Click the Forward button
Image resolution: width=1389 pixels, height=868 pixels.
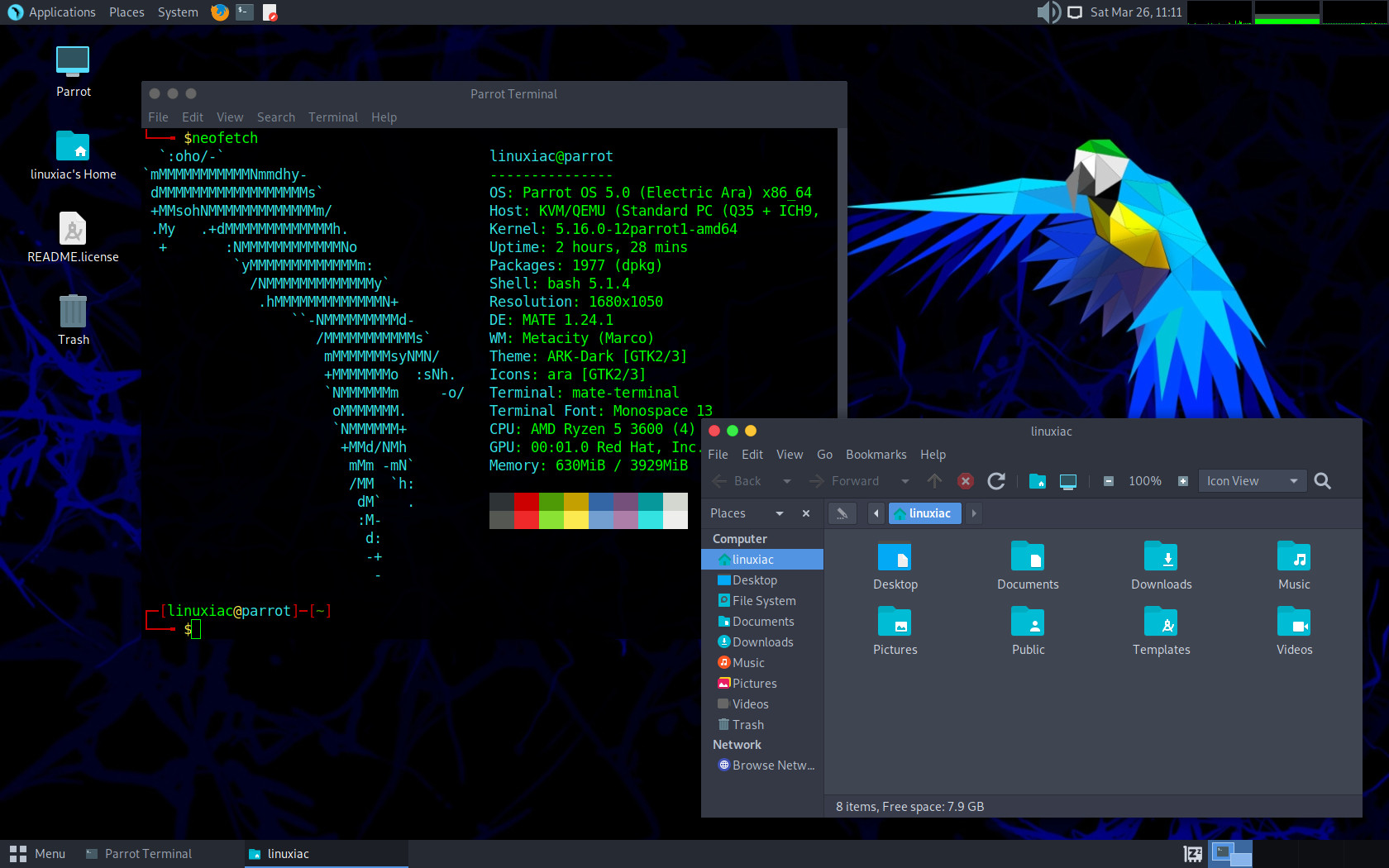(844, 481)
